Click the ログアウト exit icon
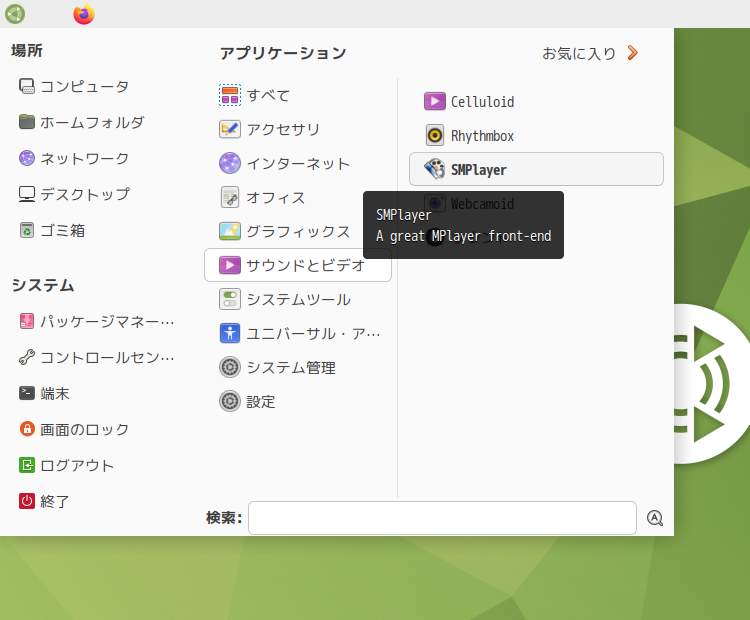Screen dimensions: 750x620 [27, 465]
